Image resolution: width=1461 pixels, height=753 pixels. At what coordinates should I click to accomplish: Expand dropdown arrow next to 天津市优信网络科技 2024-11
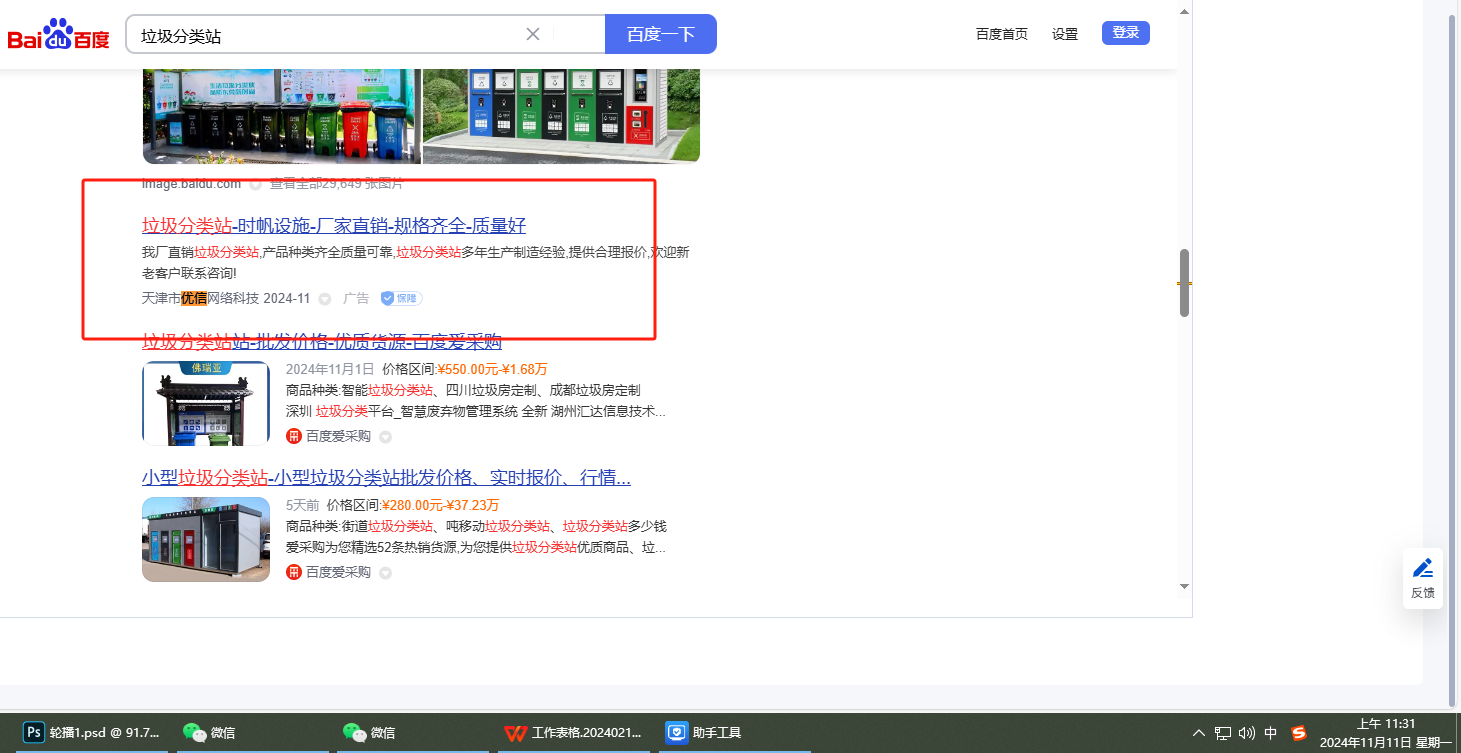[325, 299]
